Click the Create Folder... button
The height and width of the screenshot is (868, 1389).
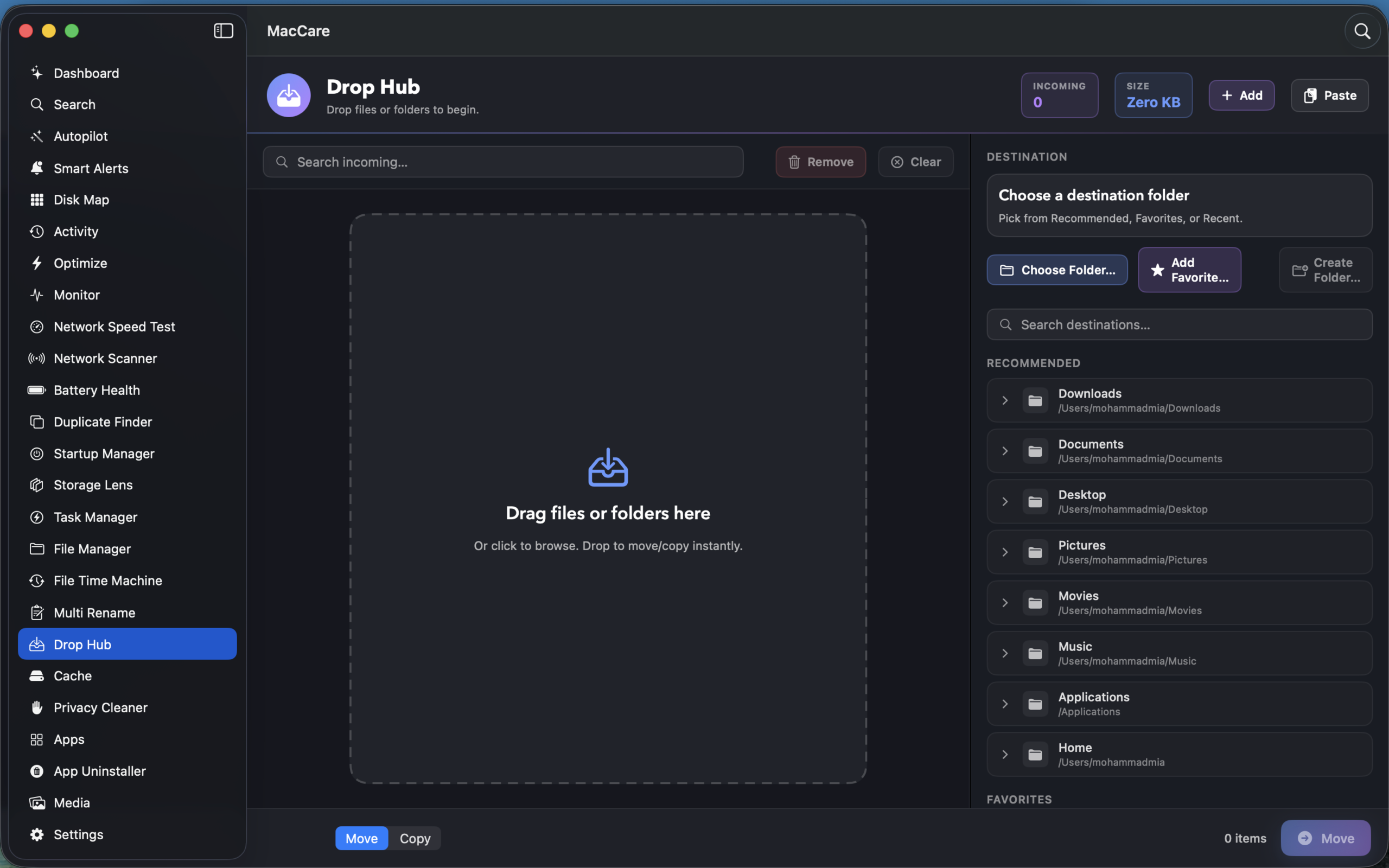coord(1326,270)
